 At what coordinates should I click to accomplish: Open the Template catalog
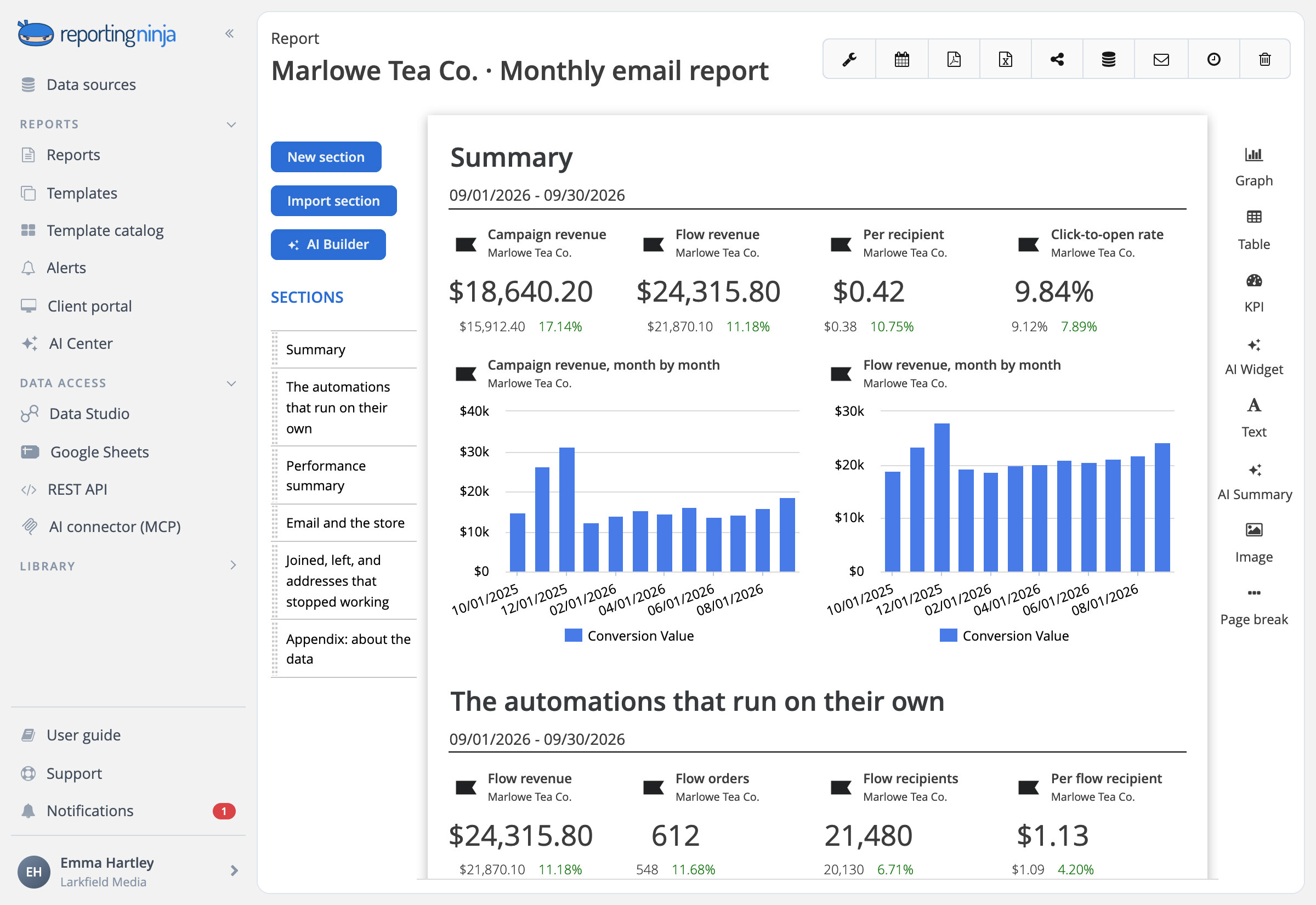92,231
